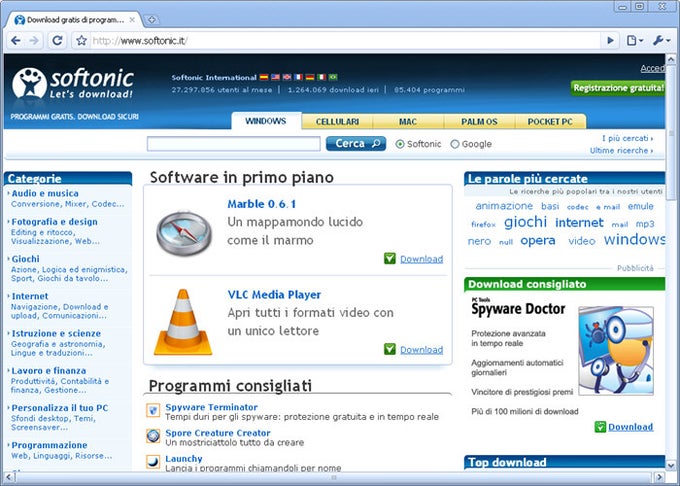The height and width of the screenshot is (486, 680).
Task: Reload the page with the refresh icon
Action: (x=57, y=41)
